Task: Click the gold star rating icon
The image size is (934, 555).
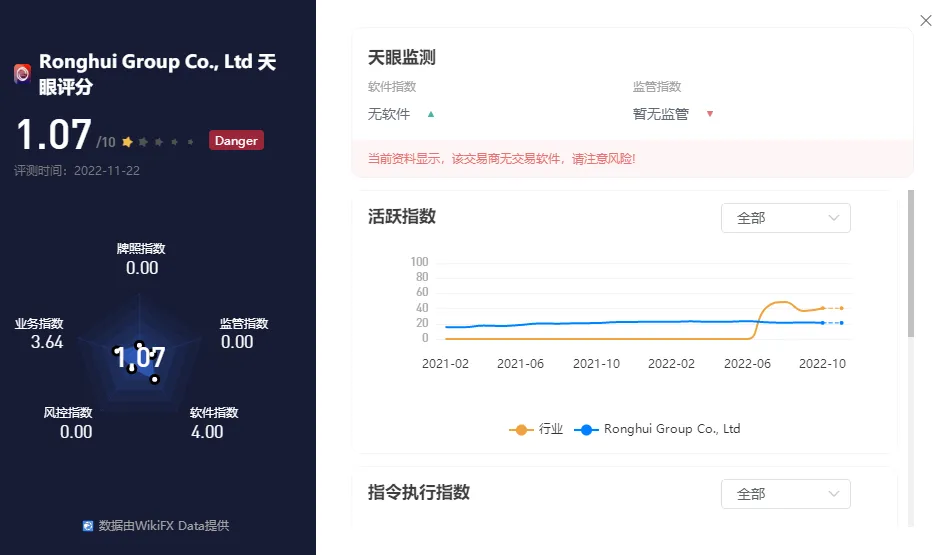Action: click(x=127, y=142)
